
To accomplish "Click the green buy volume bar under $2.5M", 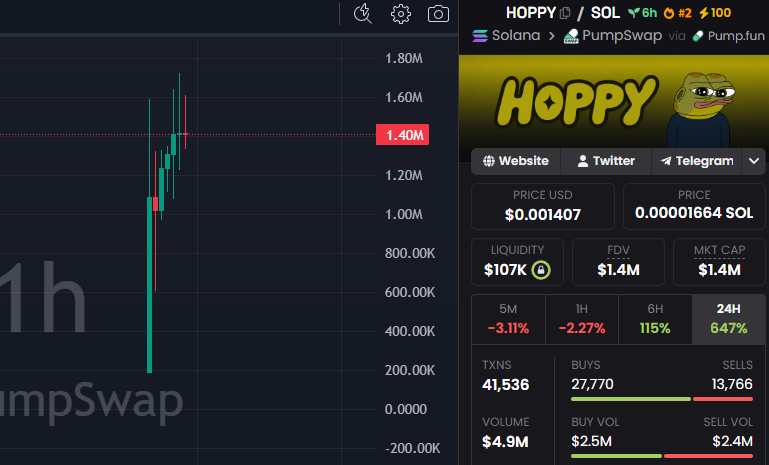I will [616, 456].
